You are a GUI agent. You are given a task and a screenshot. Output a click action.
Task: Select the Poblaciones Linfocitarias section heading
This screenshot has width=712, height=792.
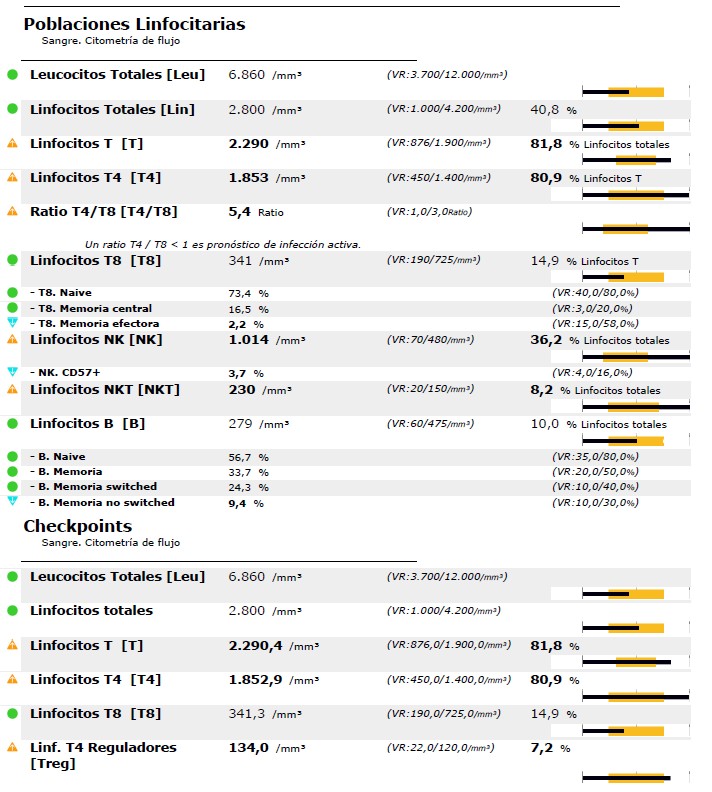point(134,24)
